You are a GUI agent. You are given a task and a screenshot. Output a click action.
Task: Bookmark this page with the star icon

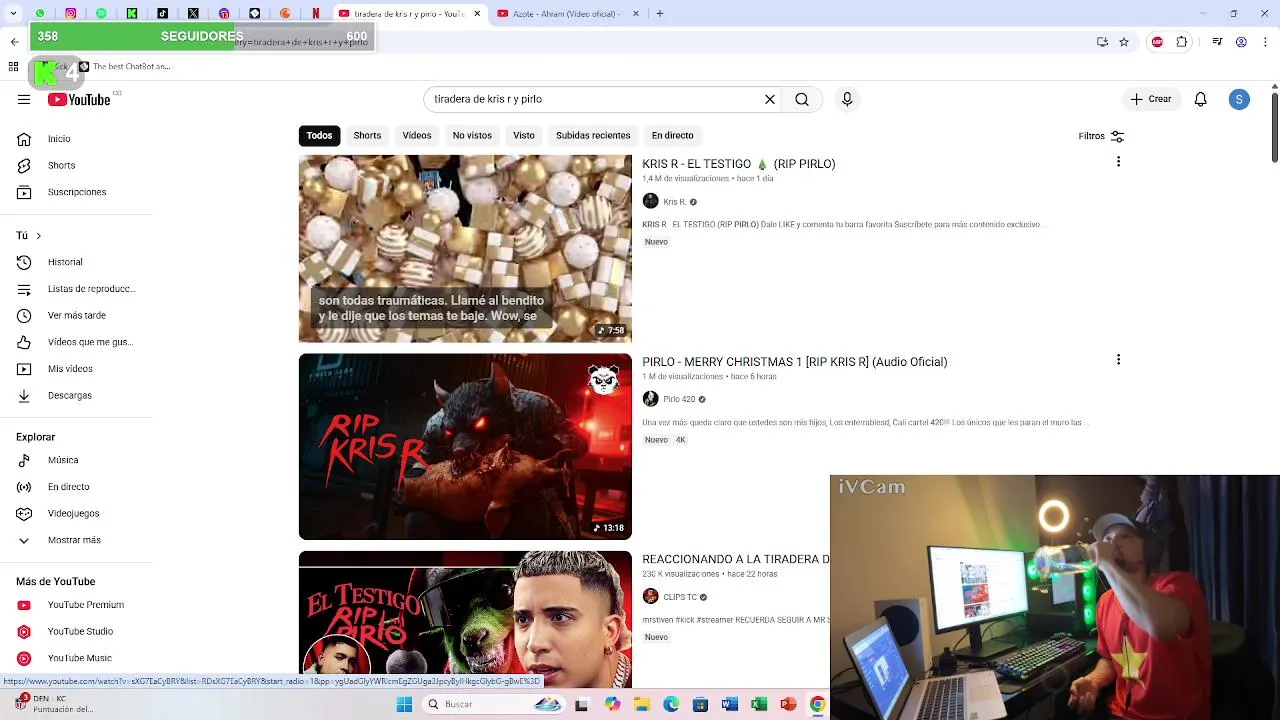(1124, 42)
